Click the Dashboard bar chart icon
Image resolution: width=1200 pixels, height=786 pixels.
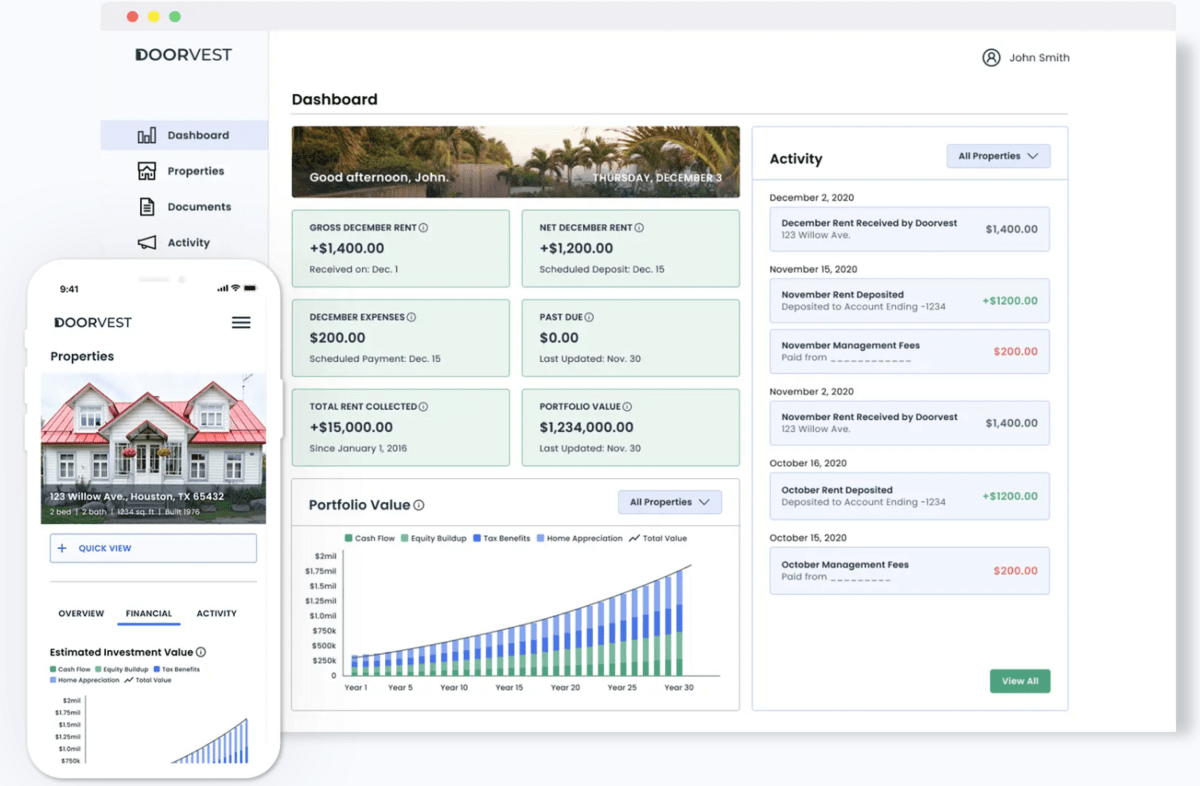pyautogui.click(x=147, y=135)
